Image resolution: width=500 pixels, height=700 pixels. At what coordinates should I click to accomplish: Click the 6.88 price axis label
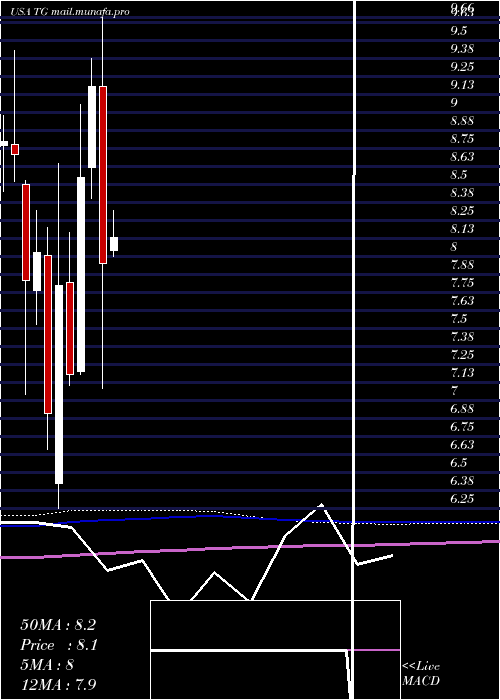(462, 409)
